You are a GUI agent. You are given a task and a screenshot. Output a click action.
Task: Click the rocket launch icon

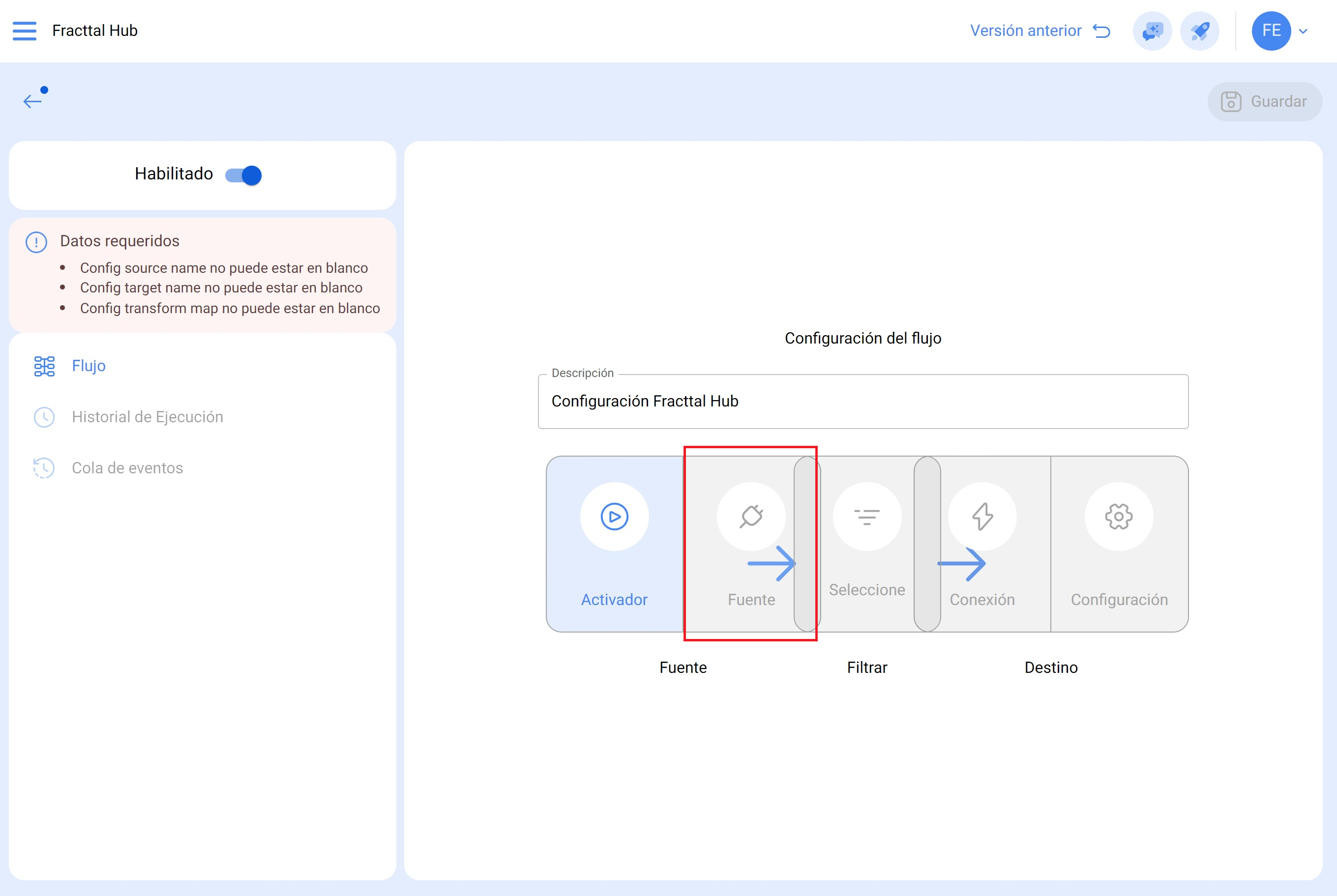coord(1199,31)
